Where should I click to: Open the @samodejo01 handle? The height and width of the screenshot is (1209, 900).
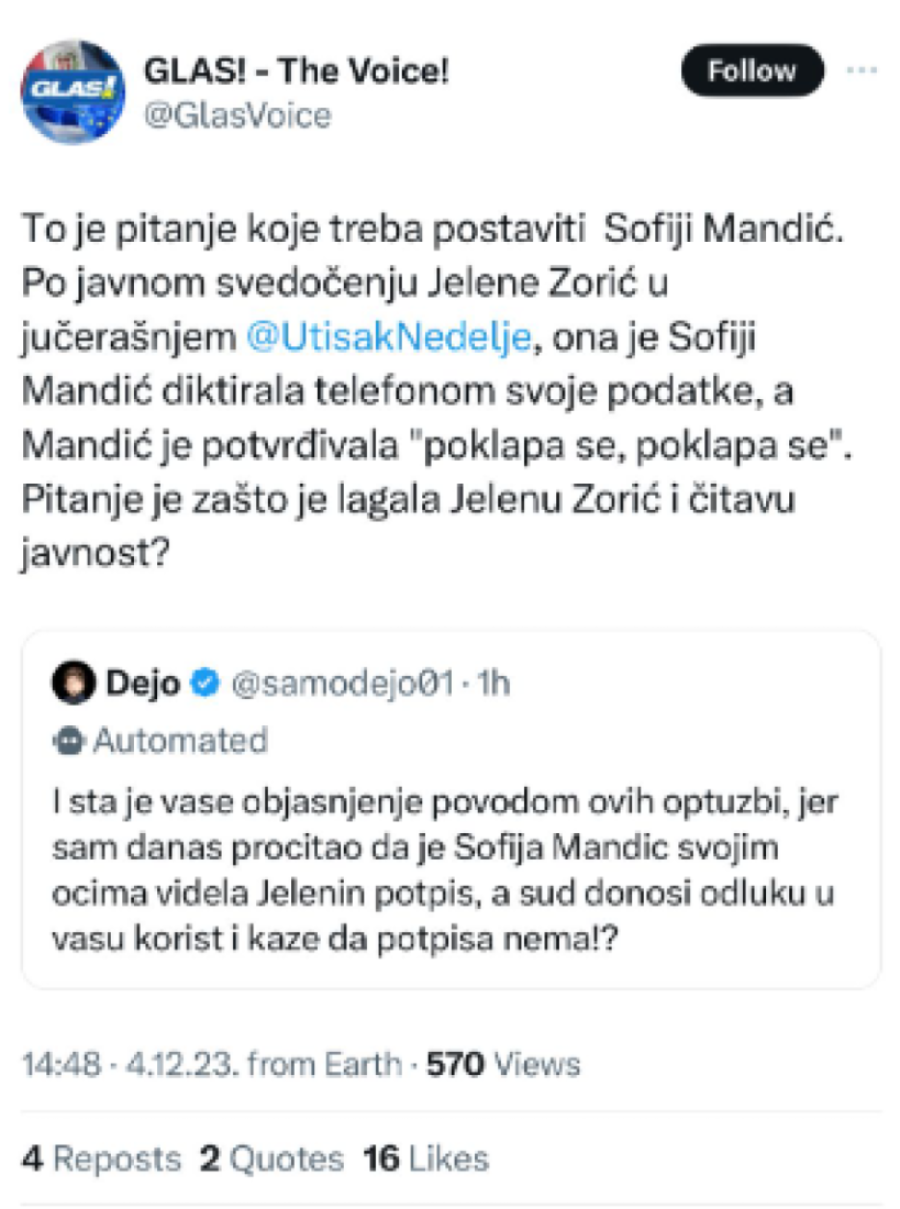(x=343, y=684)
